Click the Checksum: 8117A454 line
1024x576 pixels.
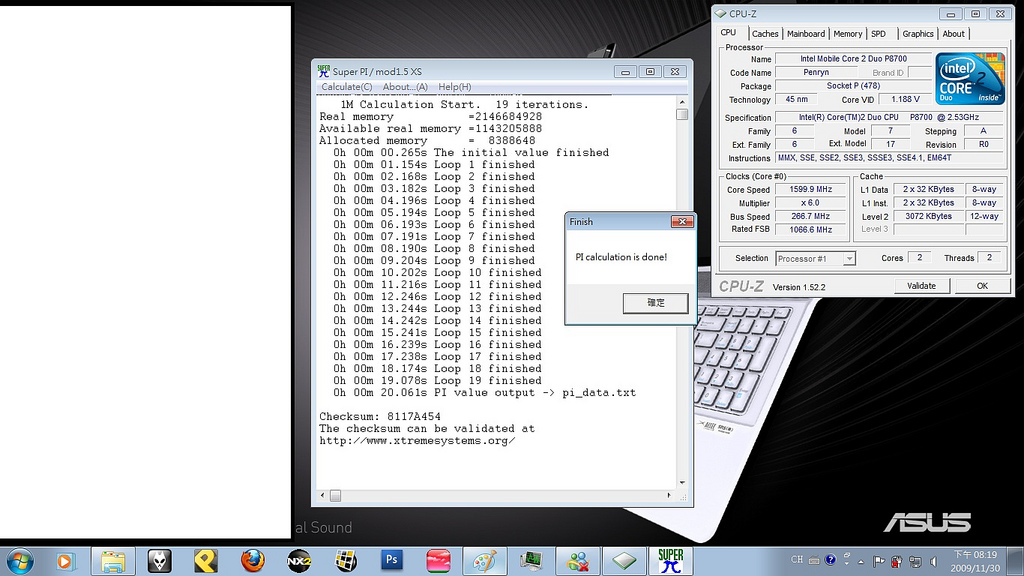[380, 417]
